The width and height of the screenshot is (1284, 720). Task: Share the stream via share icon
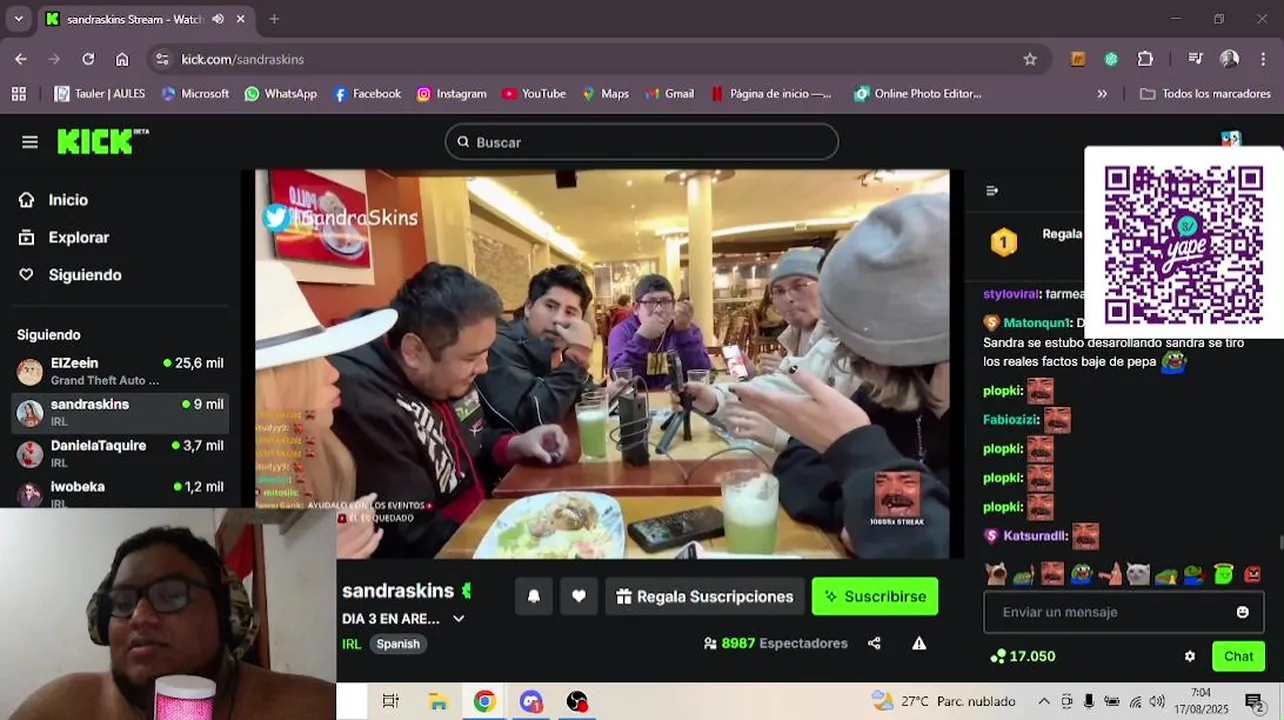click(874, 643)
